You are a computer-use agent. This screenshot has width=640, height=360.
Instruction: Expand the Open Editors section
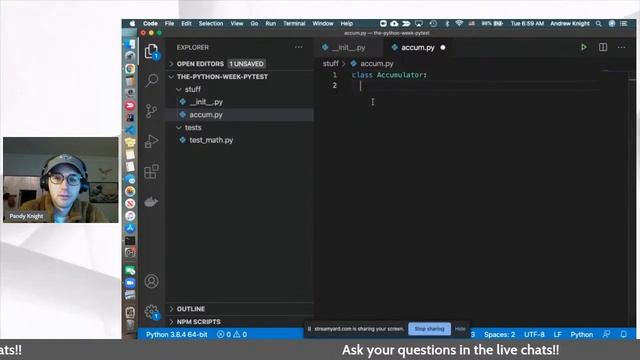coord(200,64)
